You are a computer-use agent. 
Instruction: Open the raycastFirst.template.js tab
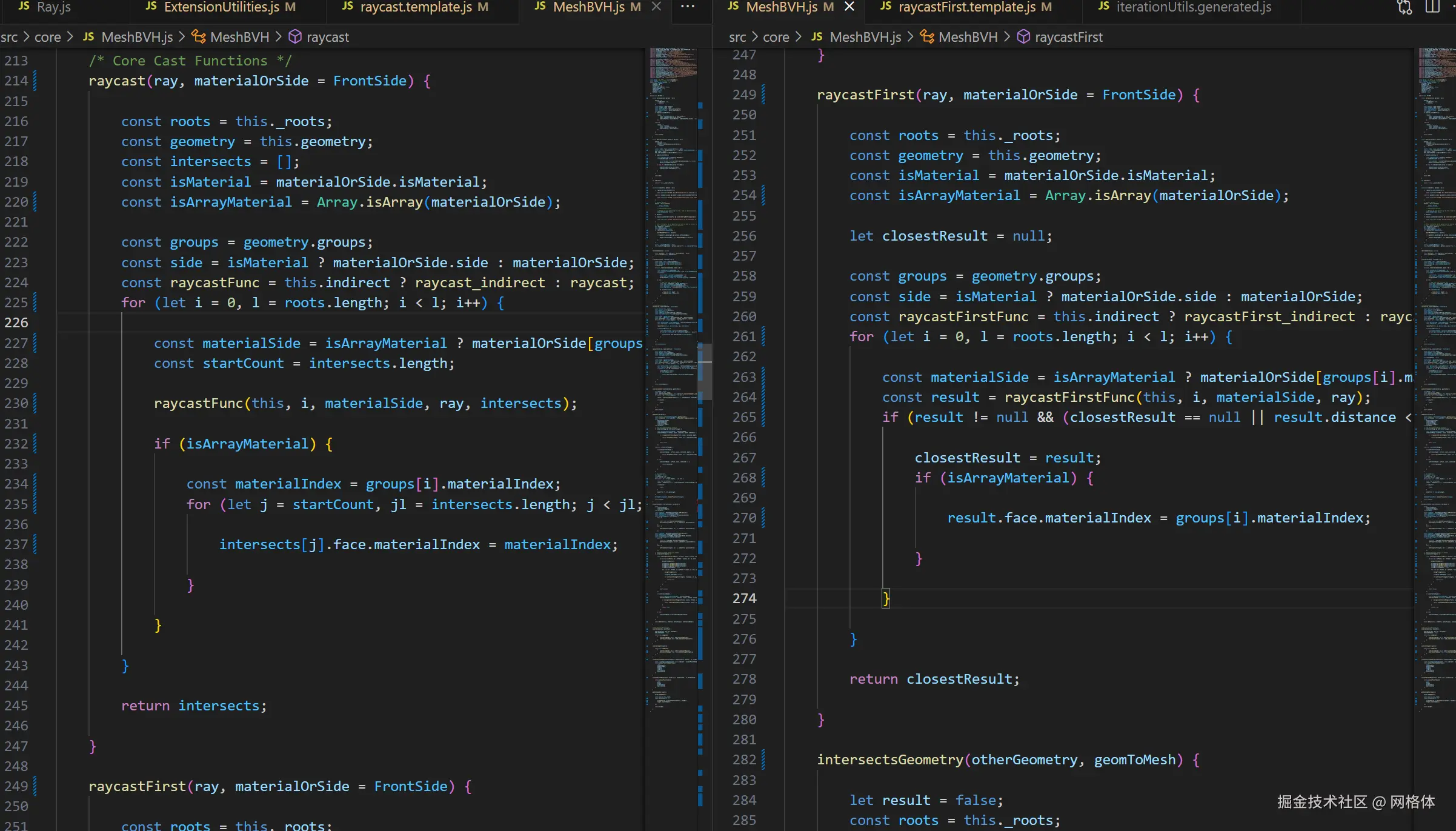966,7
